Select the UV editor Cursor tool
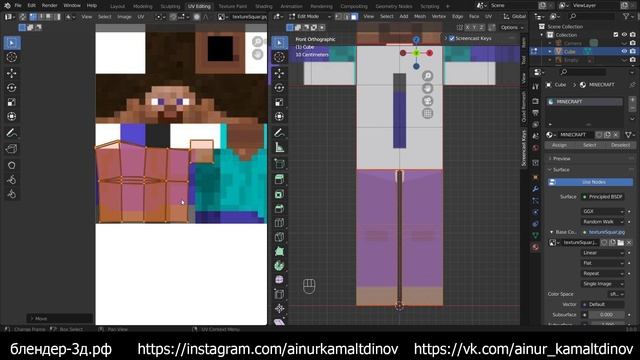 click(x=12, y=57)
